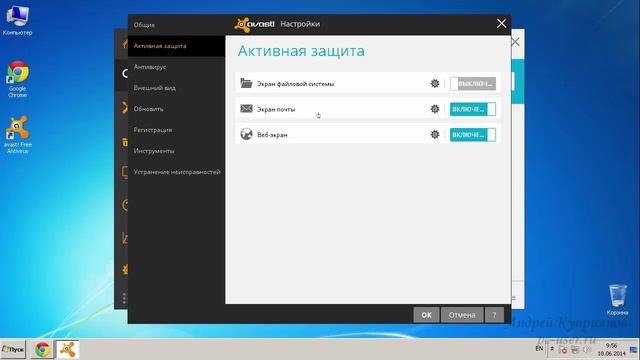Viewport: 640px width, 360px height.
Task: Click the Экран файловой системы label
Action: coord(295,84)
